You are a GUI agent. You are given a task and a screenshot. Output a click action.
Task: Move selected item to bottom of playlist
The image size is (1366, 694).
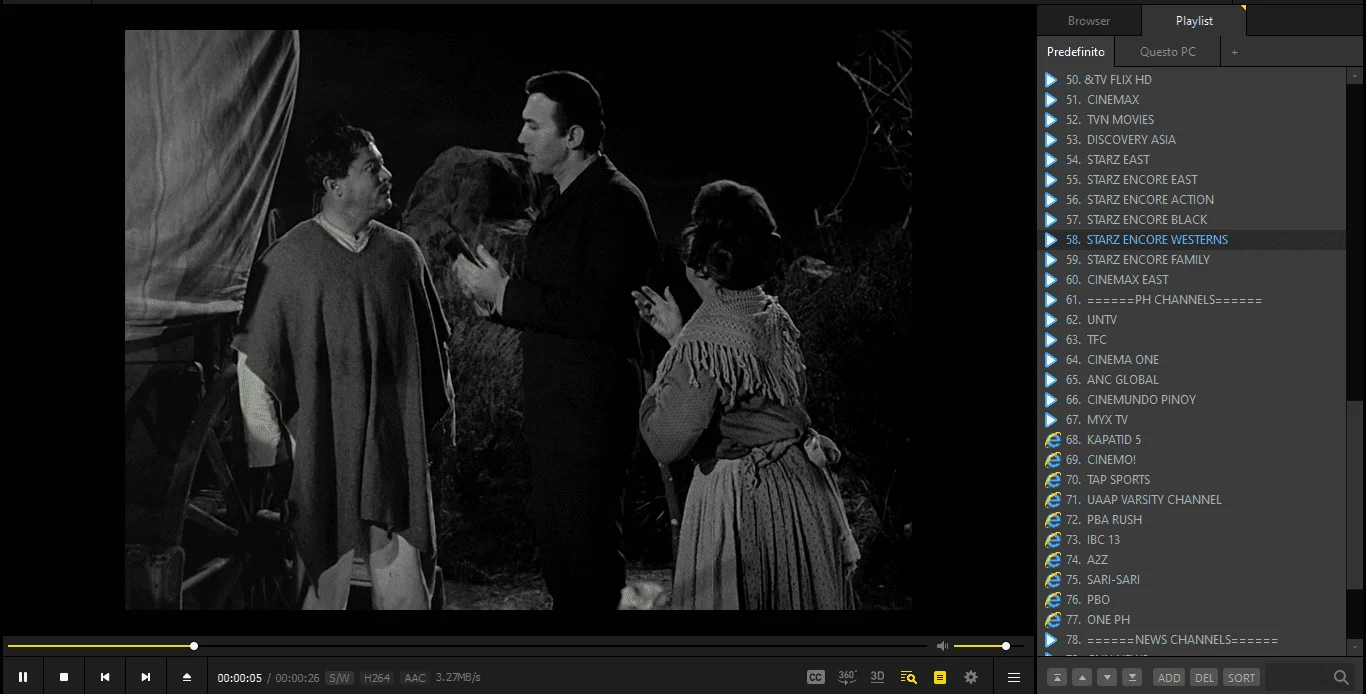1132,677
